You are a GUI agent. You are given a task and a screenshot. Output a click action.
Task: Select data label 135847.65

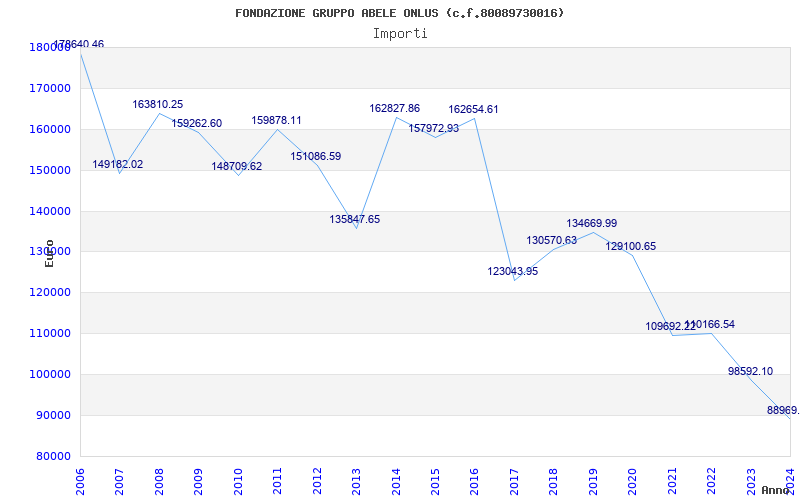355,219
